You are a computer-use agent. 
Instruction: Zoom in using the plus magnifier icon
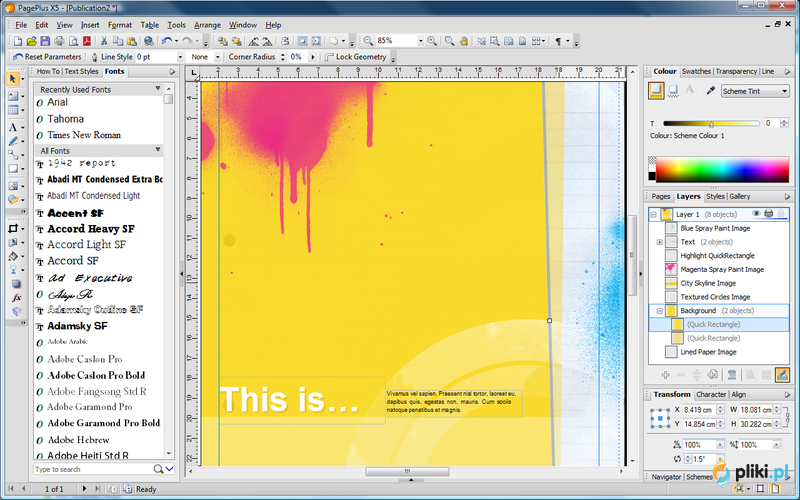click(x=432, y=41)
